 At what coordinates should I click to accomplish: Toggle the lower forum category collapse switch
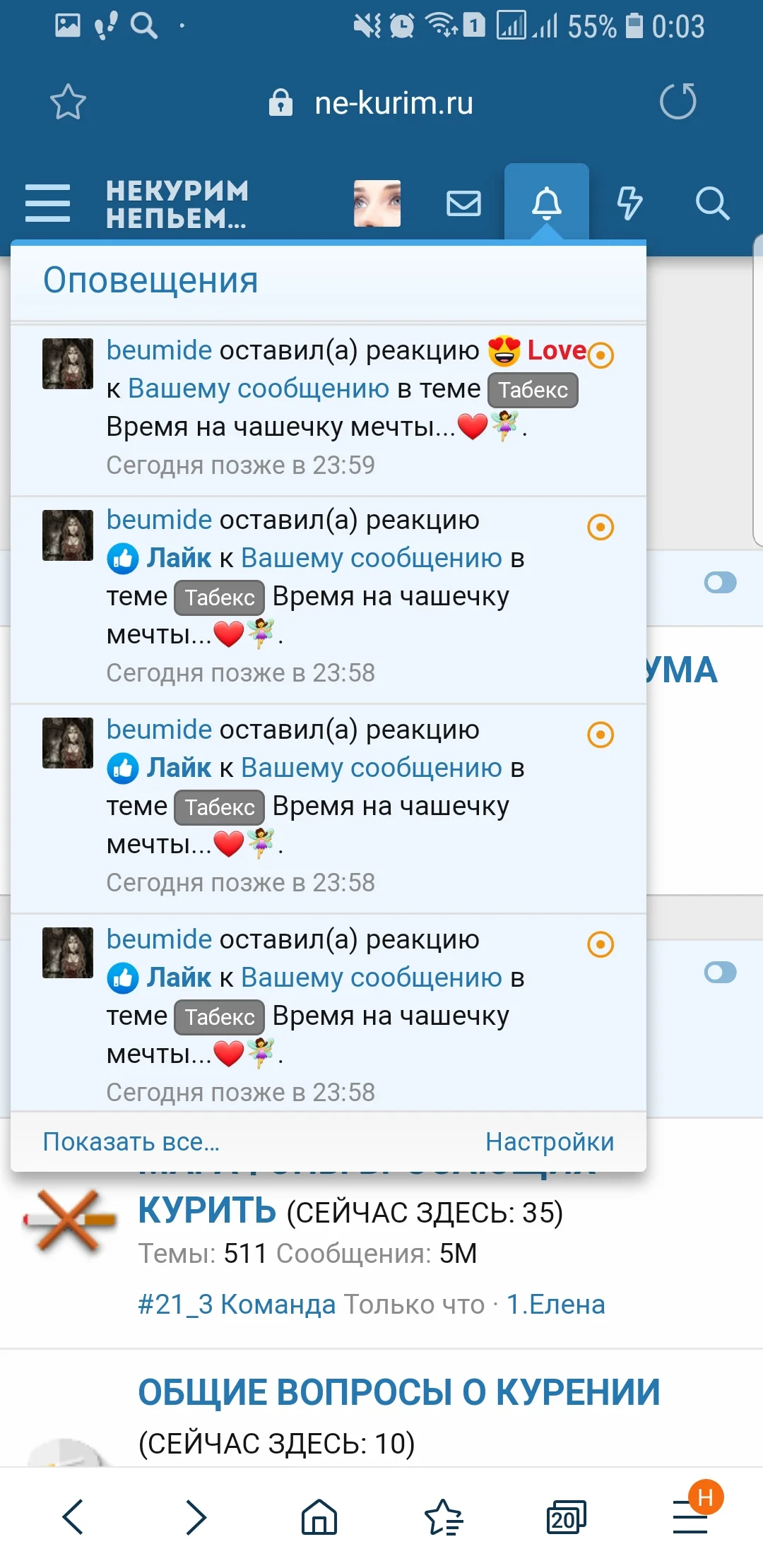[x=720, y=973]
